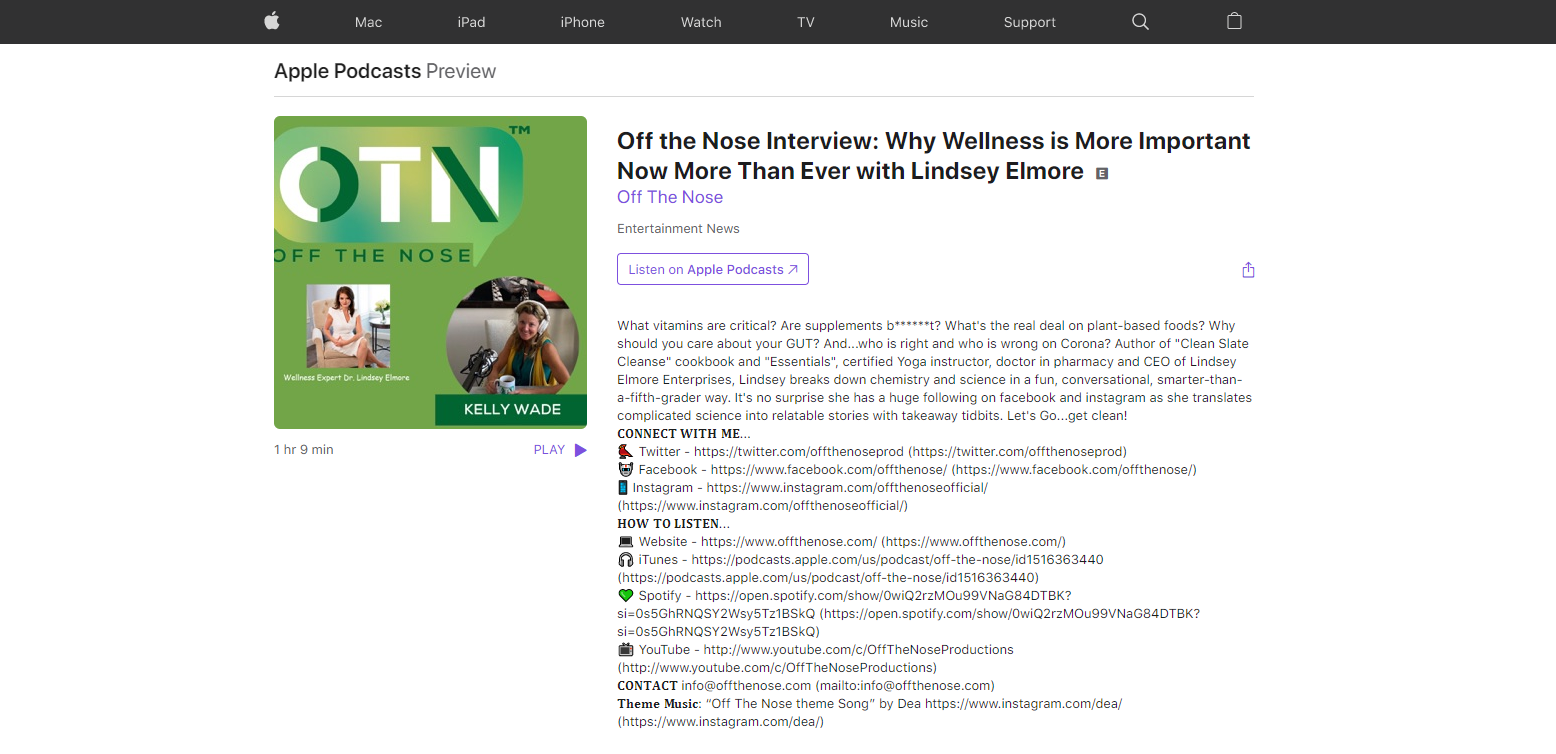Click the YouTube OffTheNoseProductions URL text

pos(859,649)
